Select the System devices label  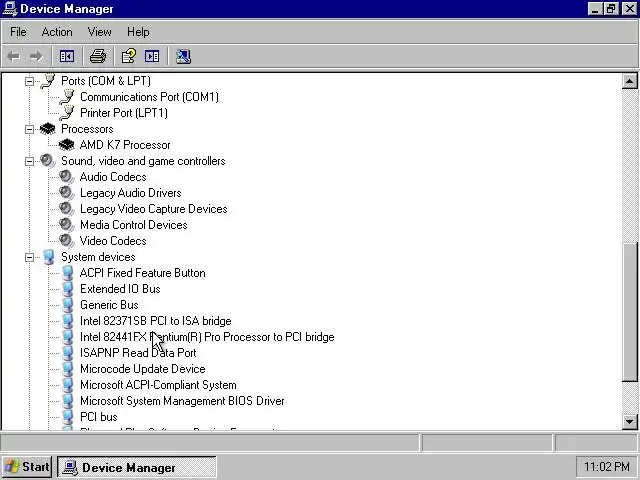[x=98, y=257]
